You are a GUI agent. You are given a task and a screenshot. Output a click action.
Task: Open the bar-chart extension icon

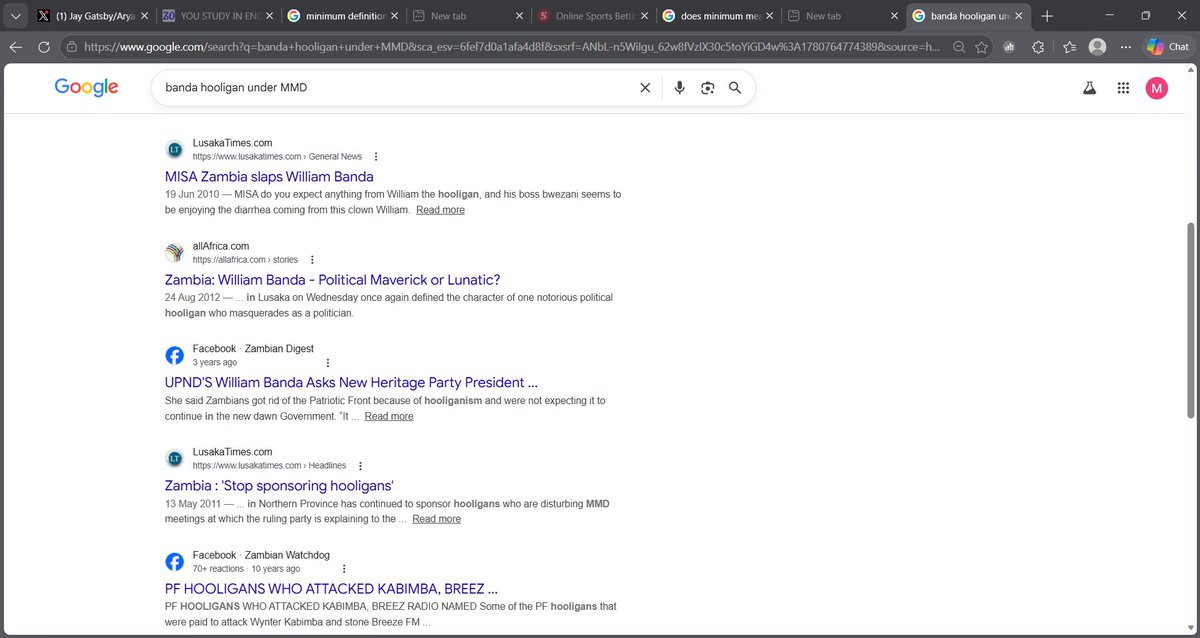1010,47
